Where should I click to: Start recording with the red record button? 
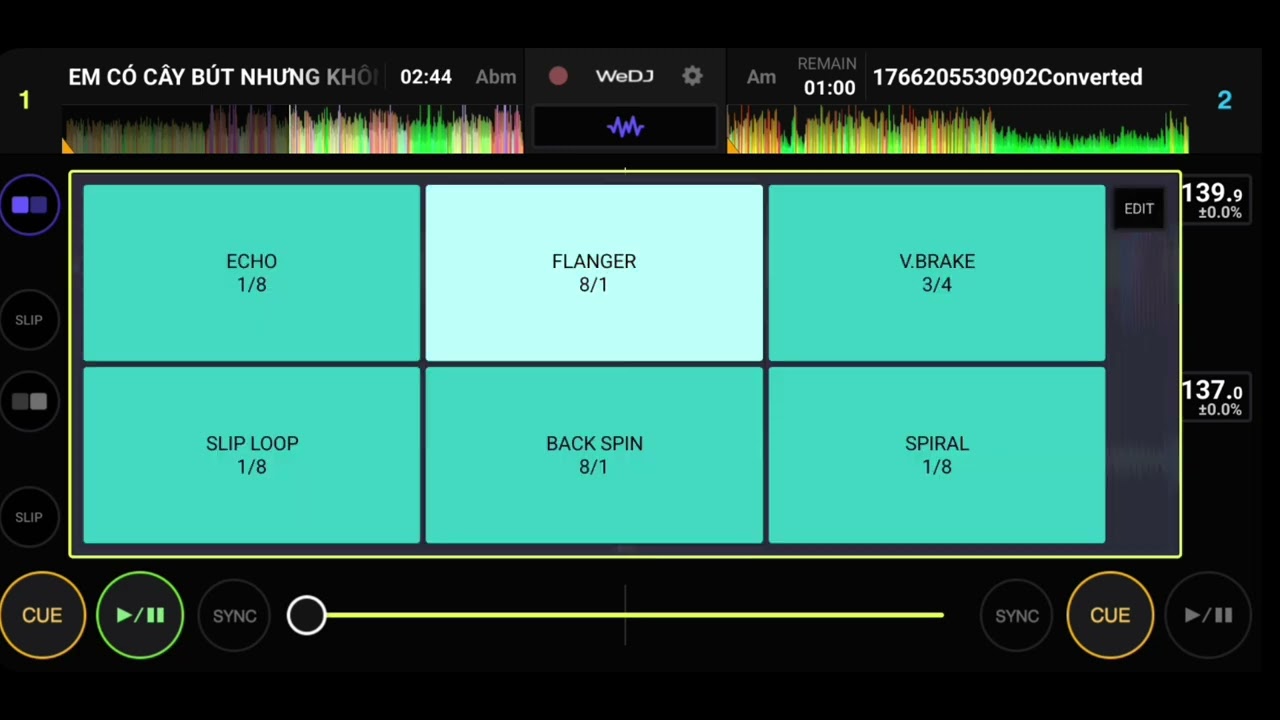click(x=558, y=76)
